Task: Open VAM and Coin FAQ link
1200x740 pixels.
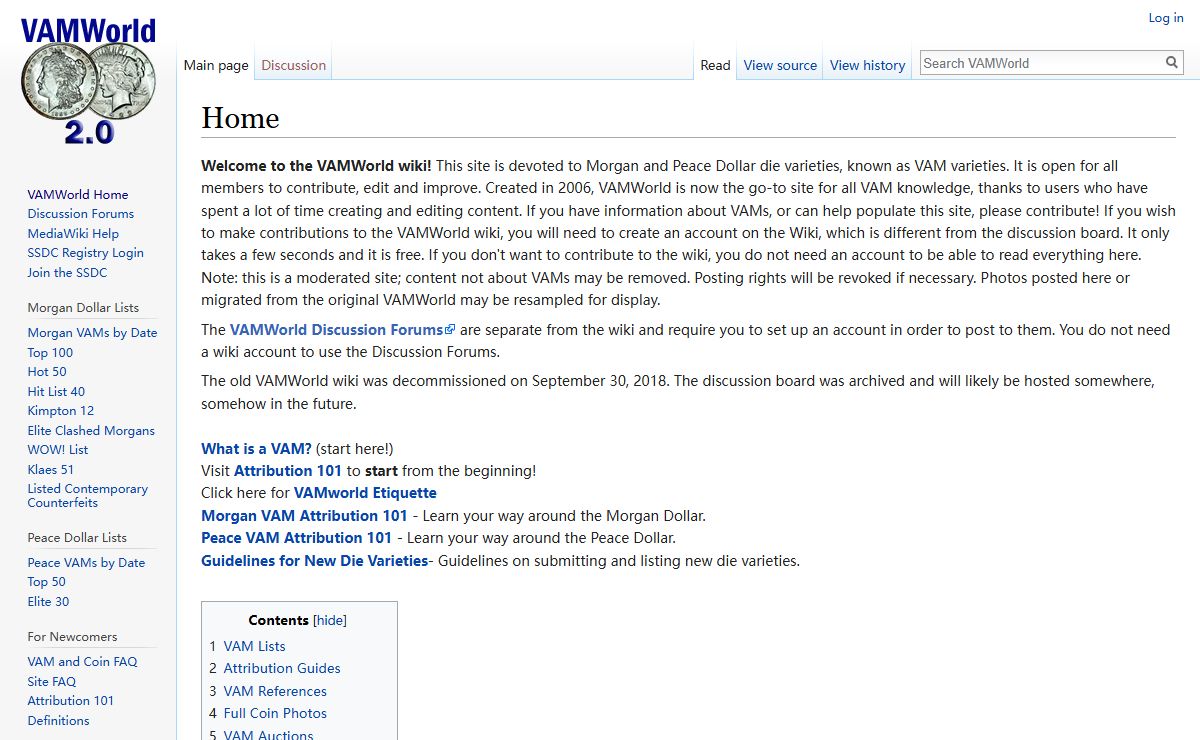Action: point(82,661)
